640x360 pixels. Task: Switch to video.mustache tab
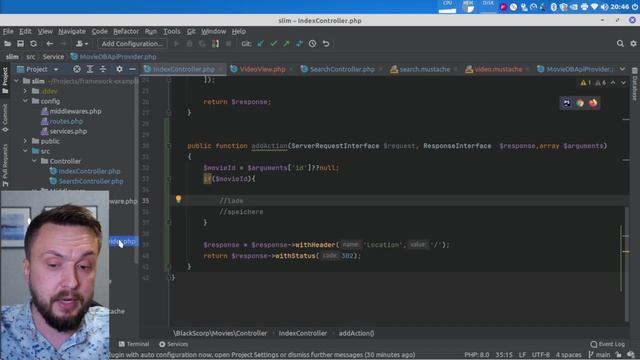click(x=498, y=69)
